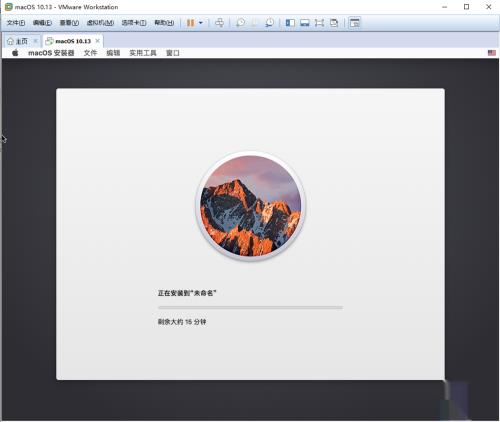Click the installation progress bar
This screenshot has width=500, height=422.
pos(250,307)
